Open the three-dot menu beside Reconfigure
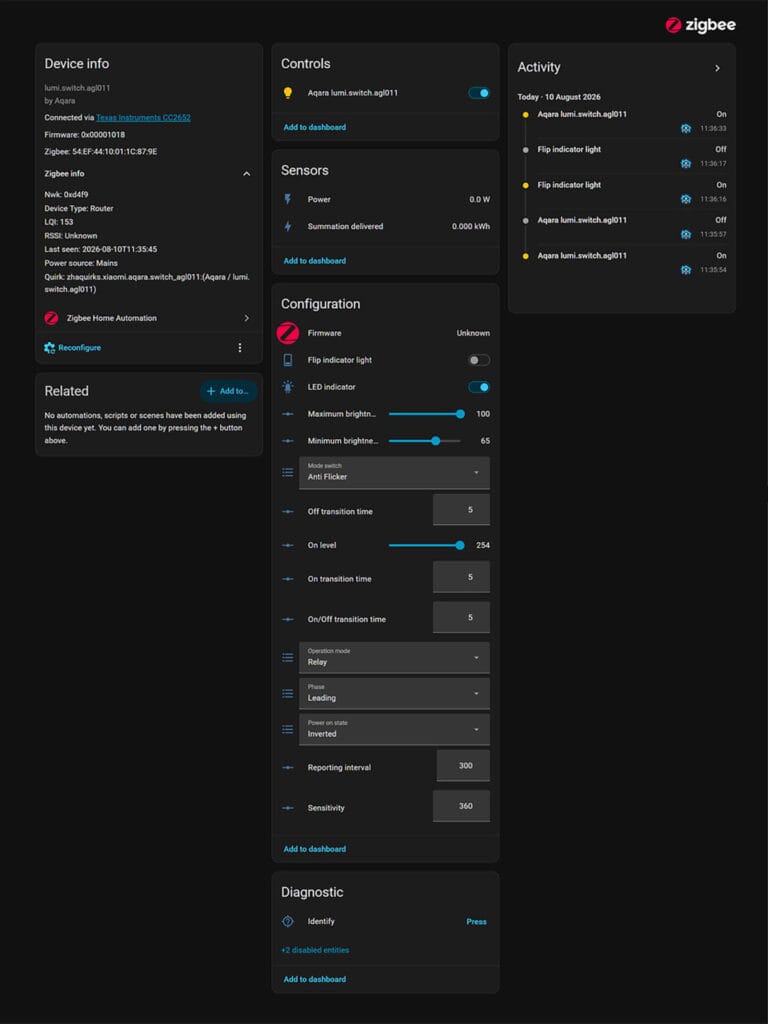Image resolution: width=768 pixels, height=1024 pixels. point(240,347)
